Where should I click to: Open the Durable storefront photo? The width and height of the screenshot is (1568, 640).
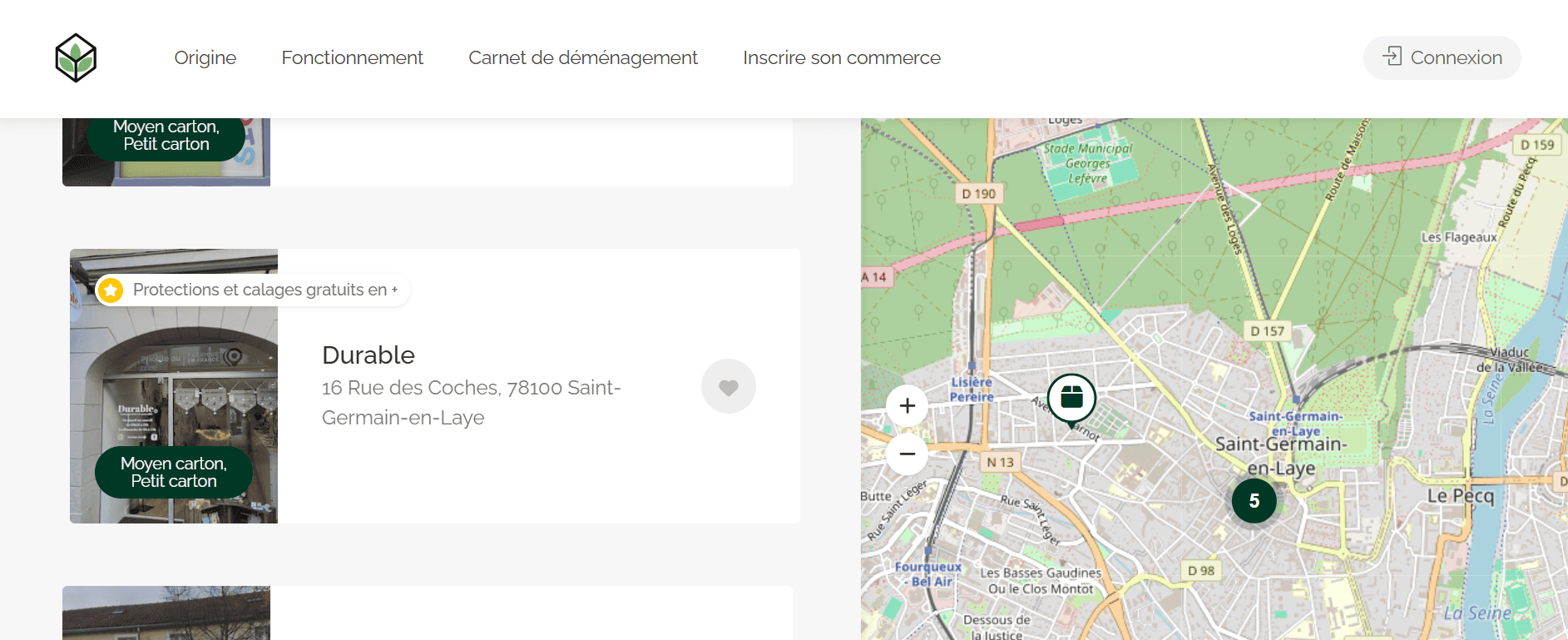173,375
